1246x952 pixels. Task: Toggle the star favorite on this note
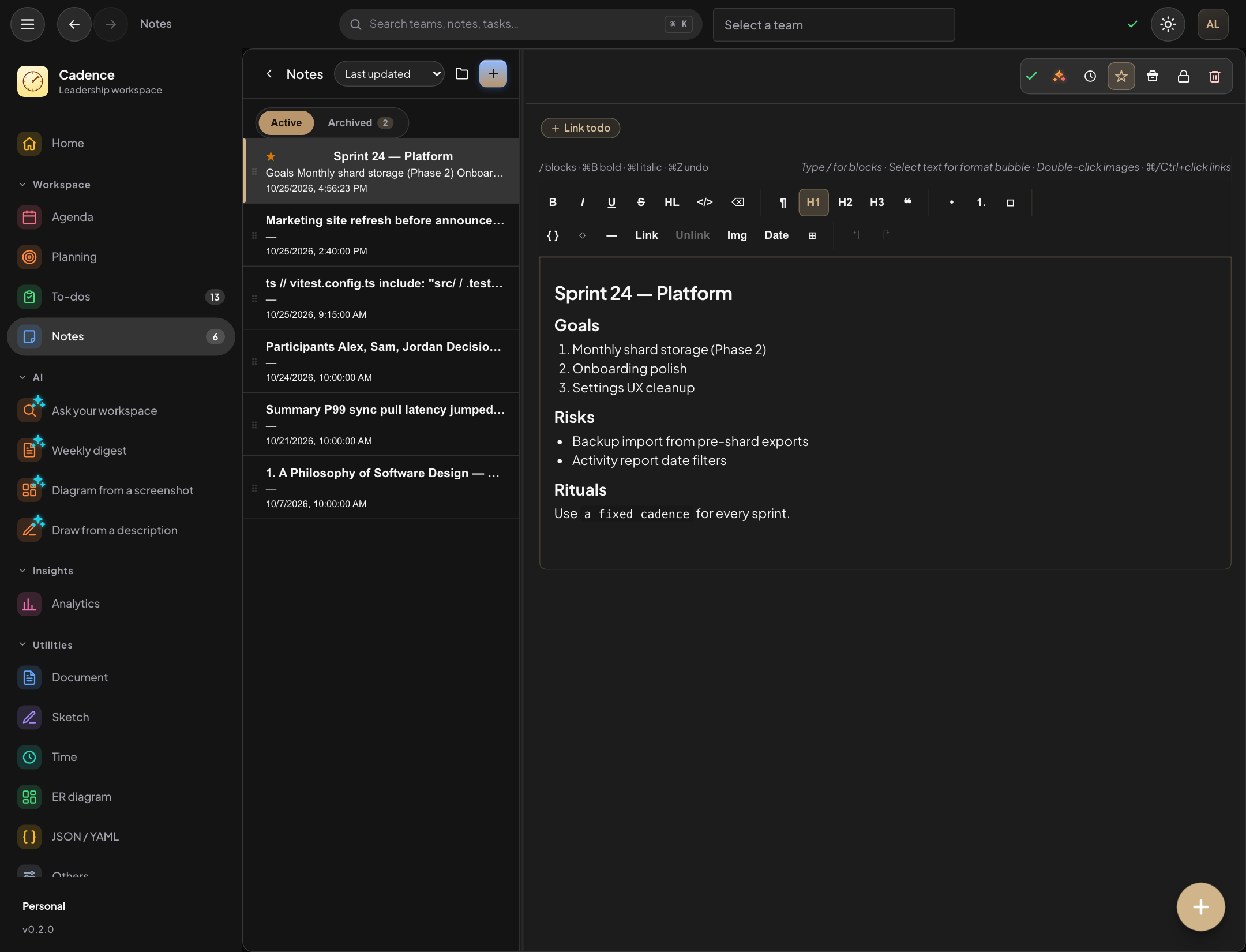coord(1121,76)
